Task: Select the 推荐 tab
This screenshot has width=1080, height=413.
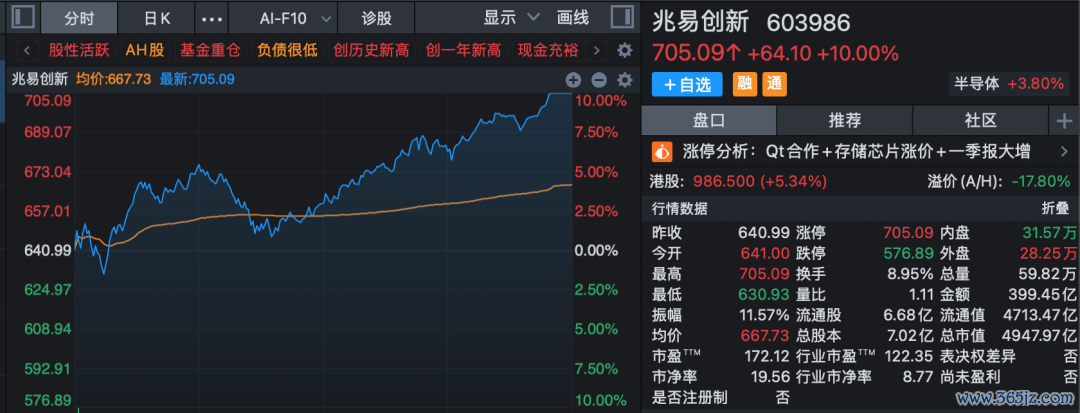Action: [x=844, y=121]
